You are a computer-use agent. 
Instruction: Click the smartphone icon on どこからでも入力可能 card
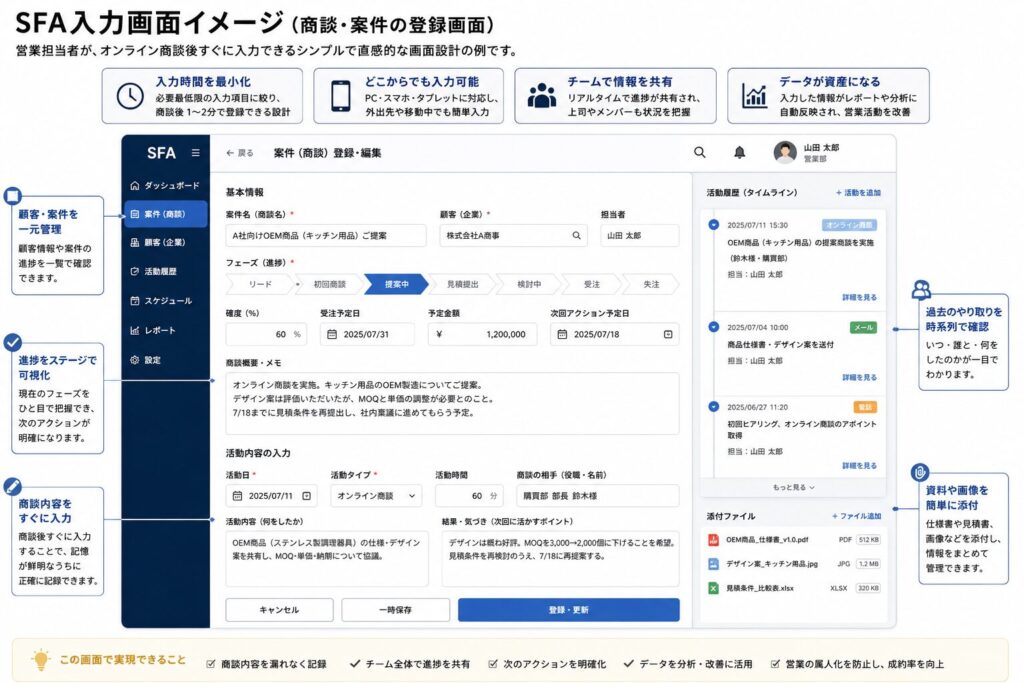coord(340,97)
